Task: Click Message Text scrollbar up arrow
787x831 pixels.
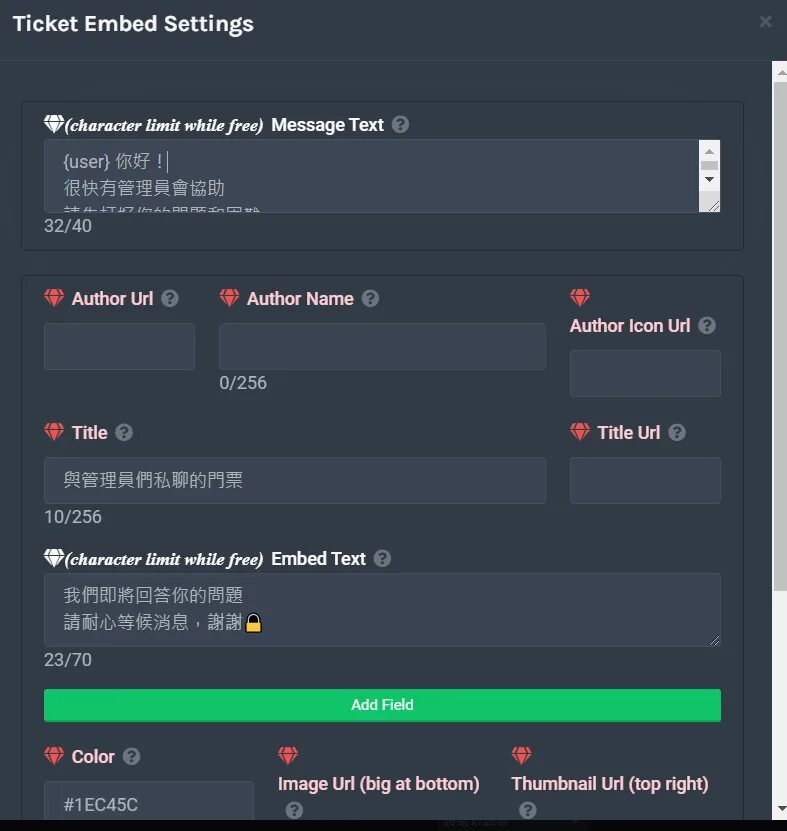Action: [709, 151]
